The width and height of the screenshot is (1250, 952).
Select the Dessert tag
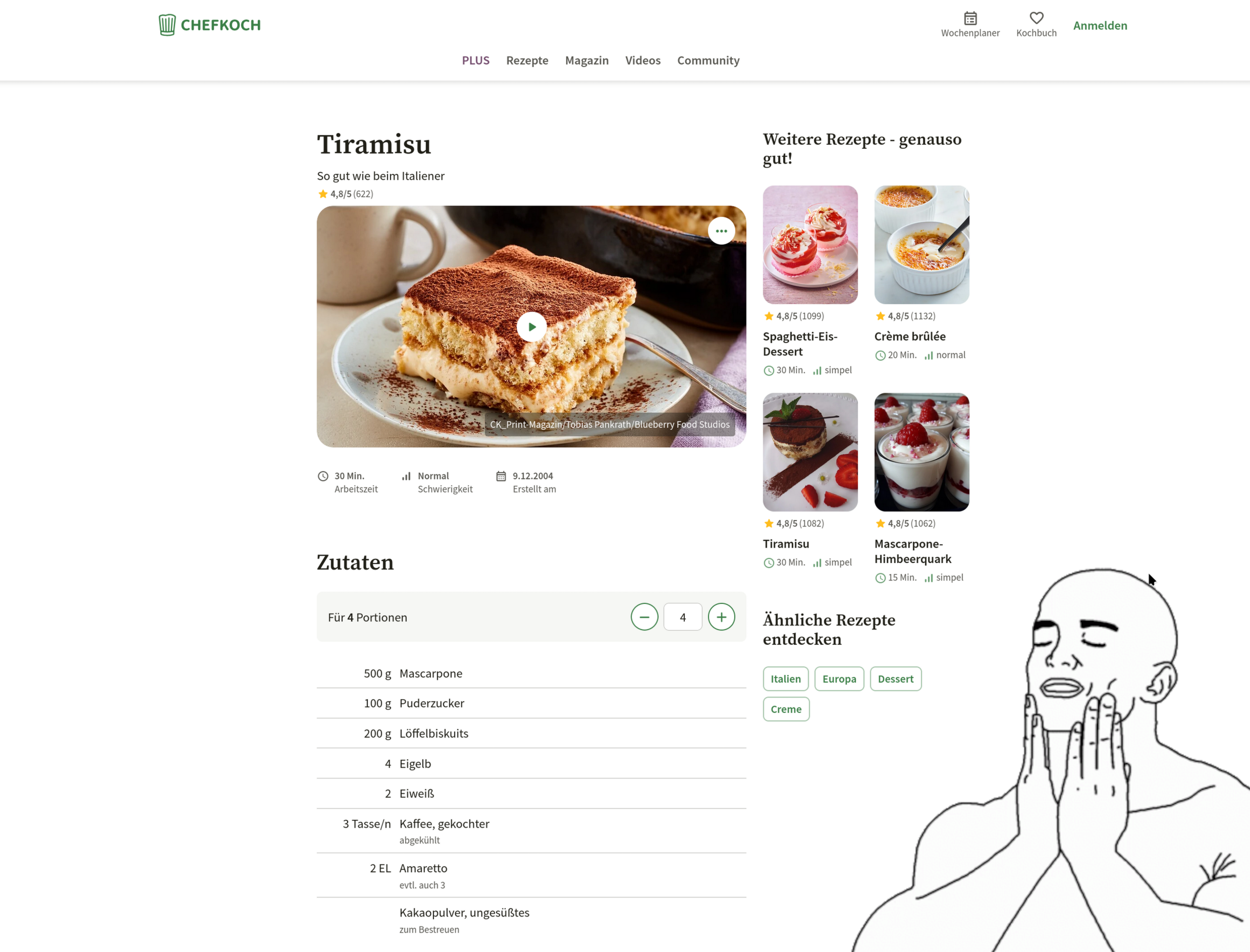(x=895, y=679)
